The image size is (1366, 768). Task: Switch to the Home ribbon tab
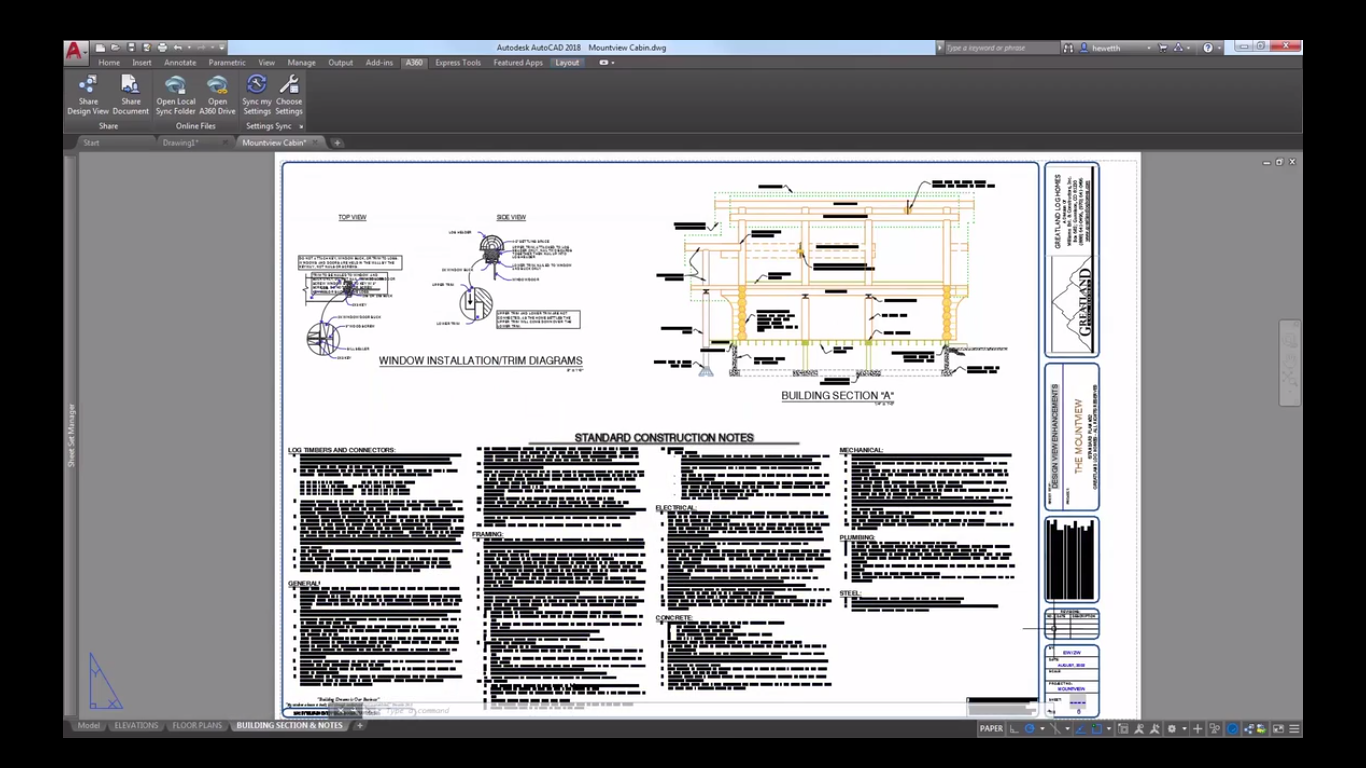tap(109, 62)
